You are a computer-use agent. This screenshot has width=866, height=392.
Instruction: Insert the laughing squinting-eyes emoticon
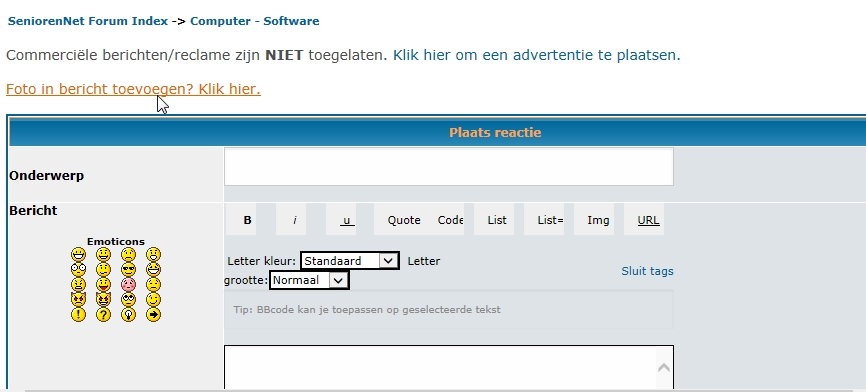(154, 269)
